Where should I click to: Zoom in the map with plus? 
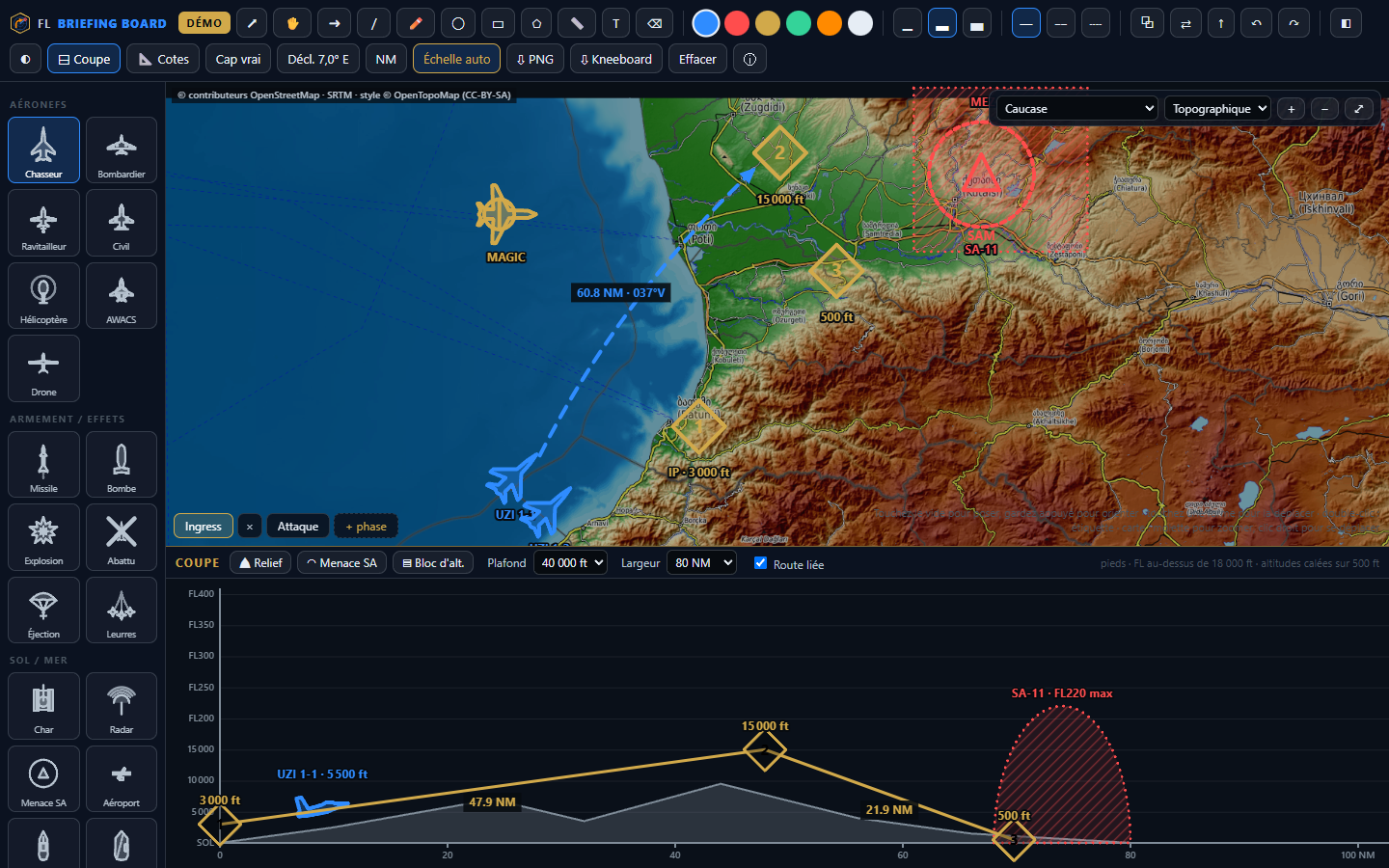(1291, 109)
